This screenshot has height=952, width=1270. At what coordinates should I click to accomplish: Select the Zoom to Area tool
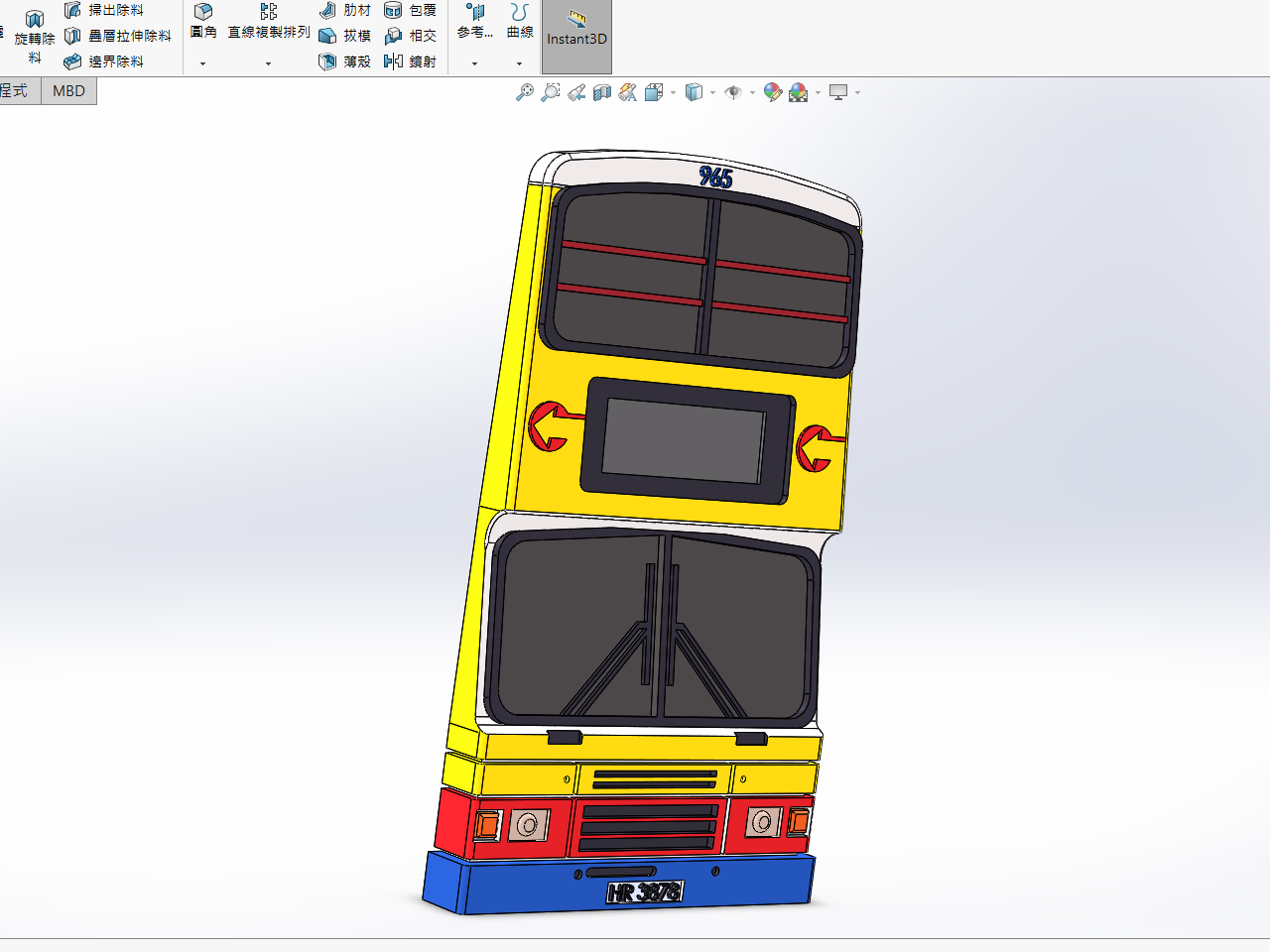[551, 92]
